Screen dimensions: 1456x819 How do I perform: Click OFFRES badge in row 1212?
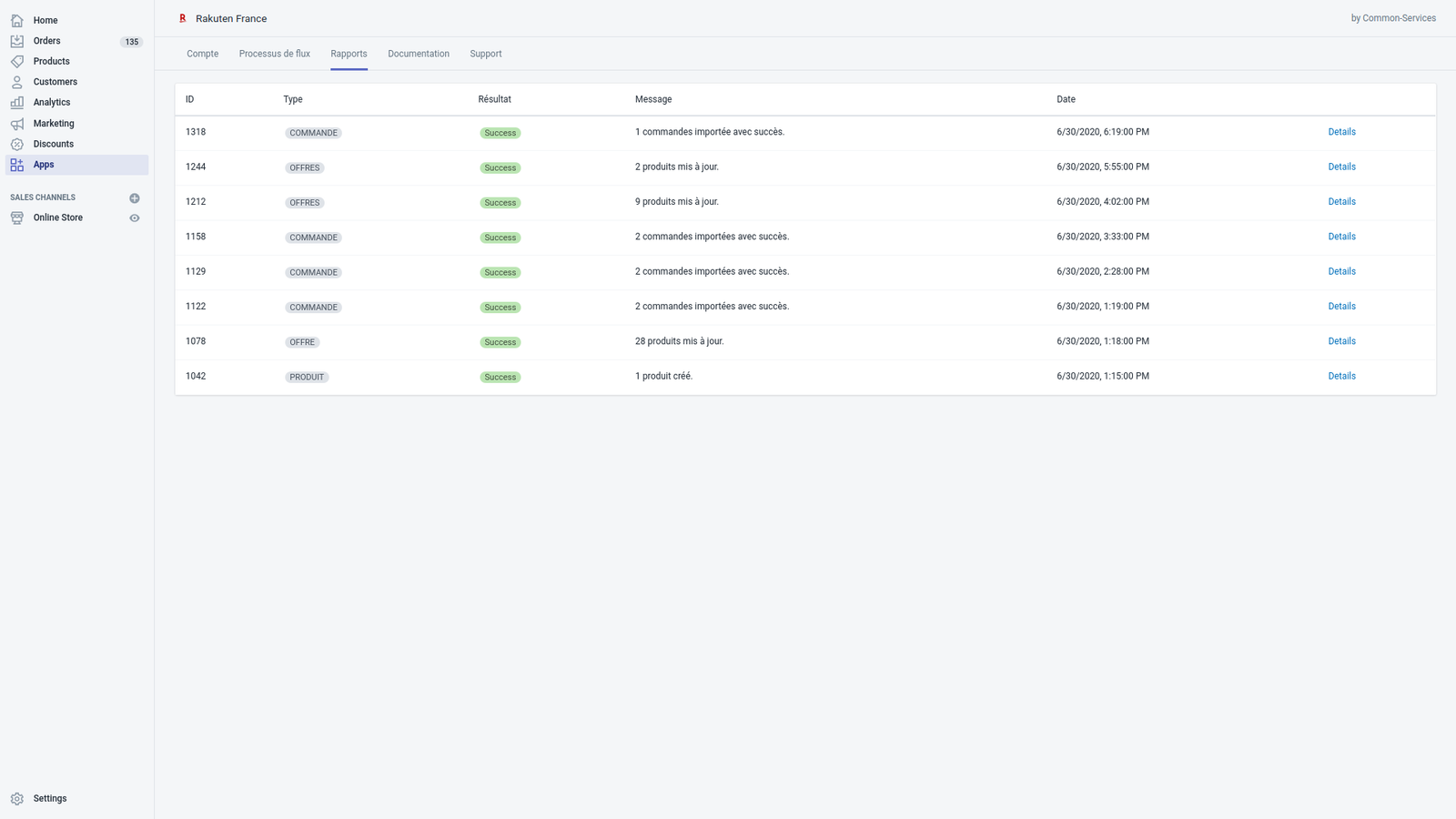click(305, 203)
